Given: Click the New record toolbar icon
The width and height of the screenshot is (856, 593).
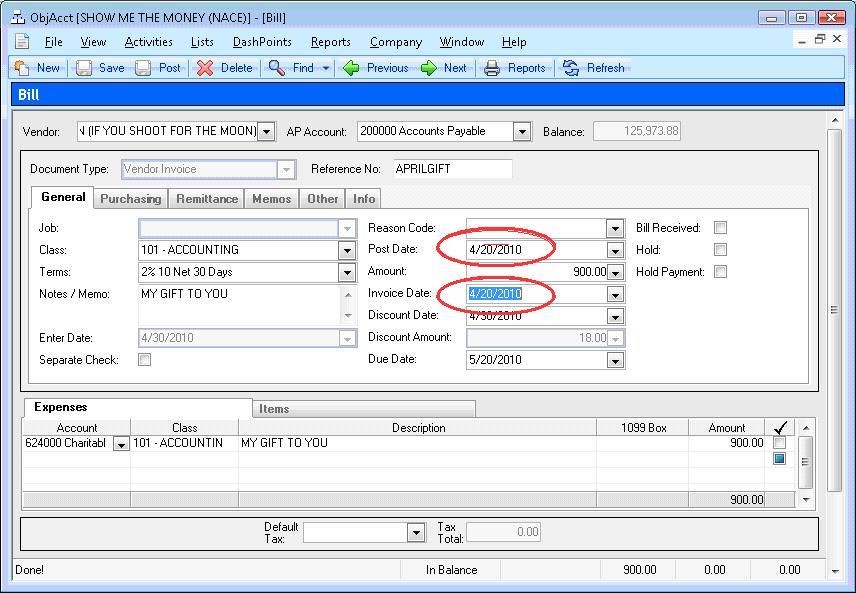Looking at the screenshot, I should point(21,68).
